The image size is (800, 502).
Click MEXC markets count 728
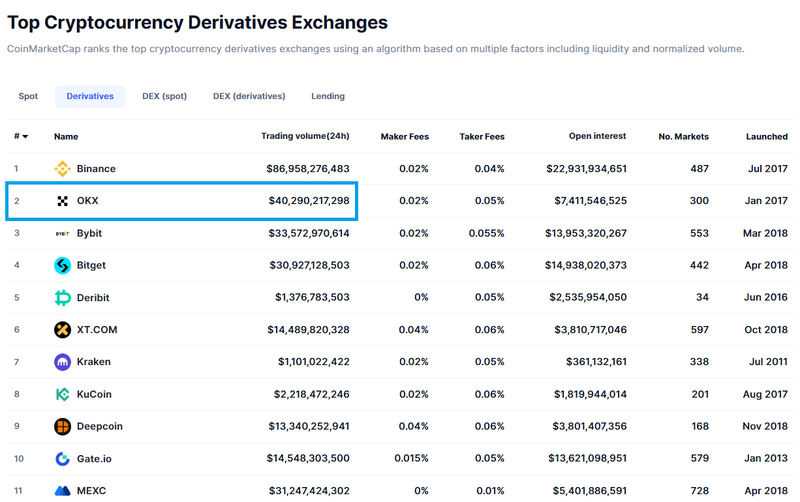[x=699, y=491]
